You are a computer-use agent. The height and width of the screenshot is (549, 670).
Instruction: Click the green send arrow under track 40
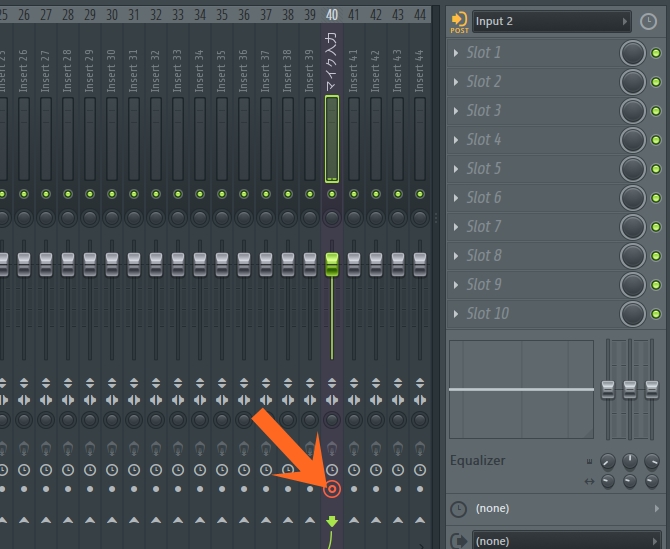[x=332, y=521]
